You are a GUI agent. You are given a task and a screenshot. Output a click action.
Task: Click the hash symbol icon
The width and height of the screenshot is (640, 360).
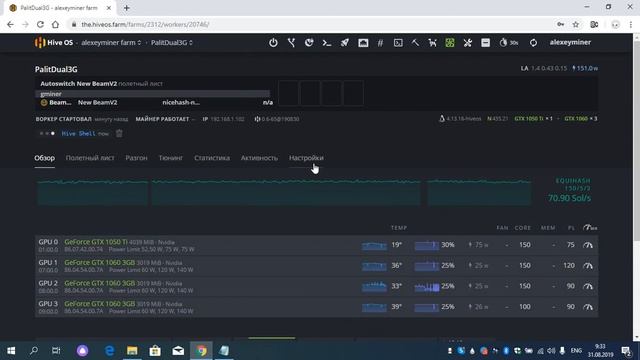(x=380, y=43)
